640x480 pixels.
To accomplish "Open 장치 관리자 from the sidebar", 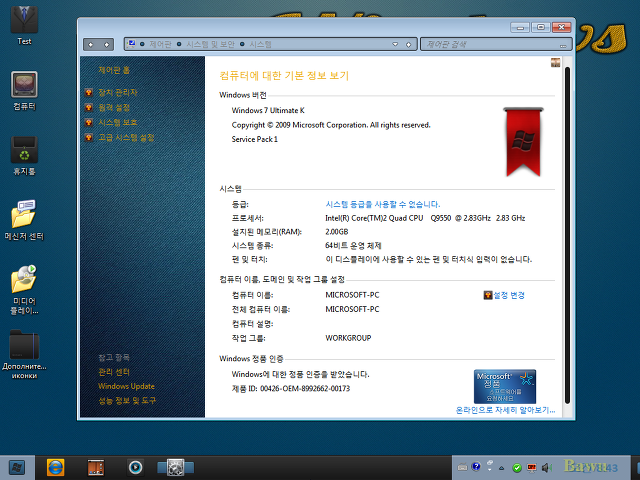I will point(118,93).
